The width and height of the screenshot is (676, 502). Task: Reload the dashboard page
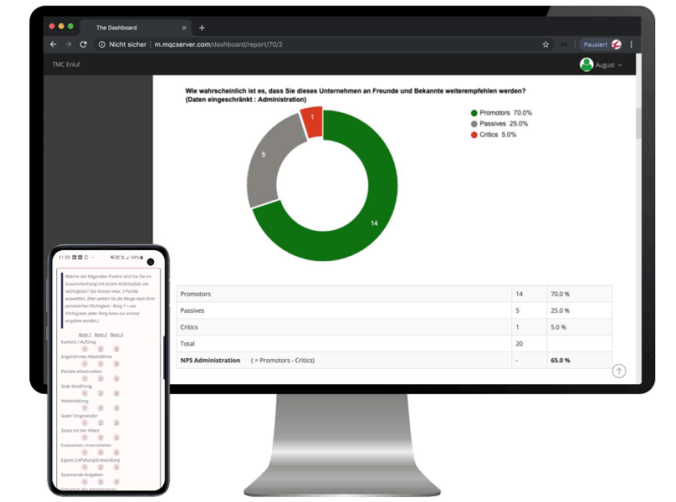click(x=83, y=44)
